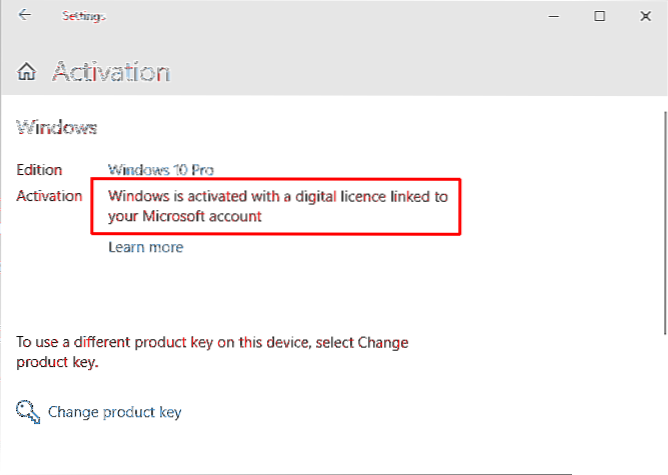The height and width of the screenshot is (475, 668).
Task: Minimize the Settings window
Action: click(552, 16)
